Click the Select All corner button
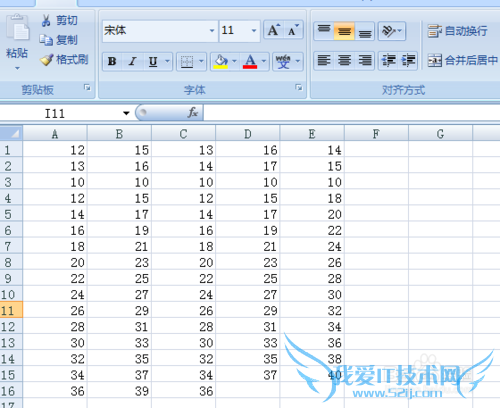The height and width of the screenshot is (408, 500). pos(11,133)
